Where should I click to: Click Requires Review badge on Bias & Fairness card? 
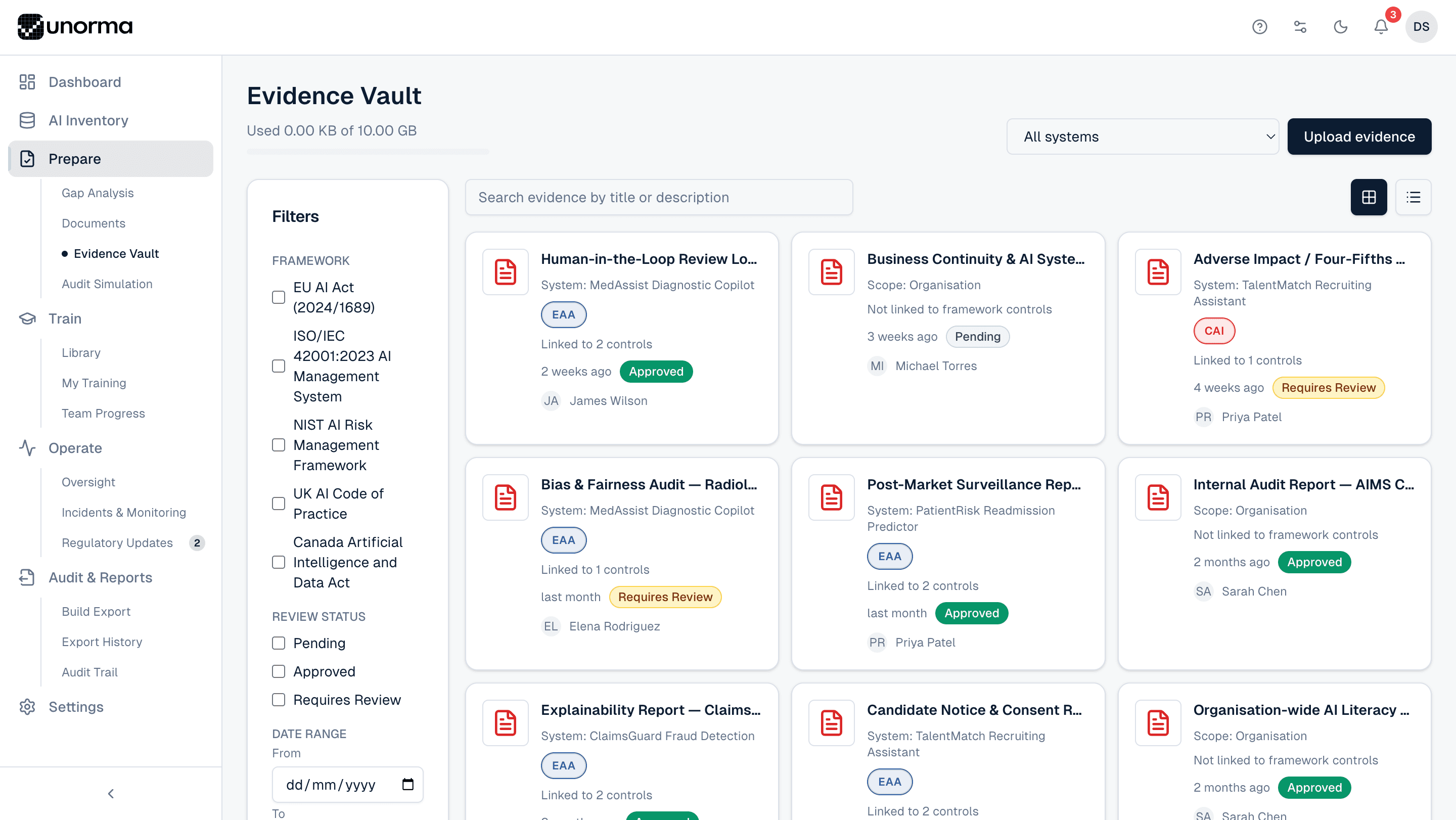click(665, 597)
